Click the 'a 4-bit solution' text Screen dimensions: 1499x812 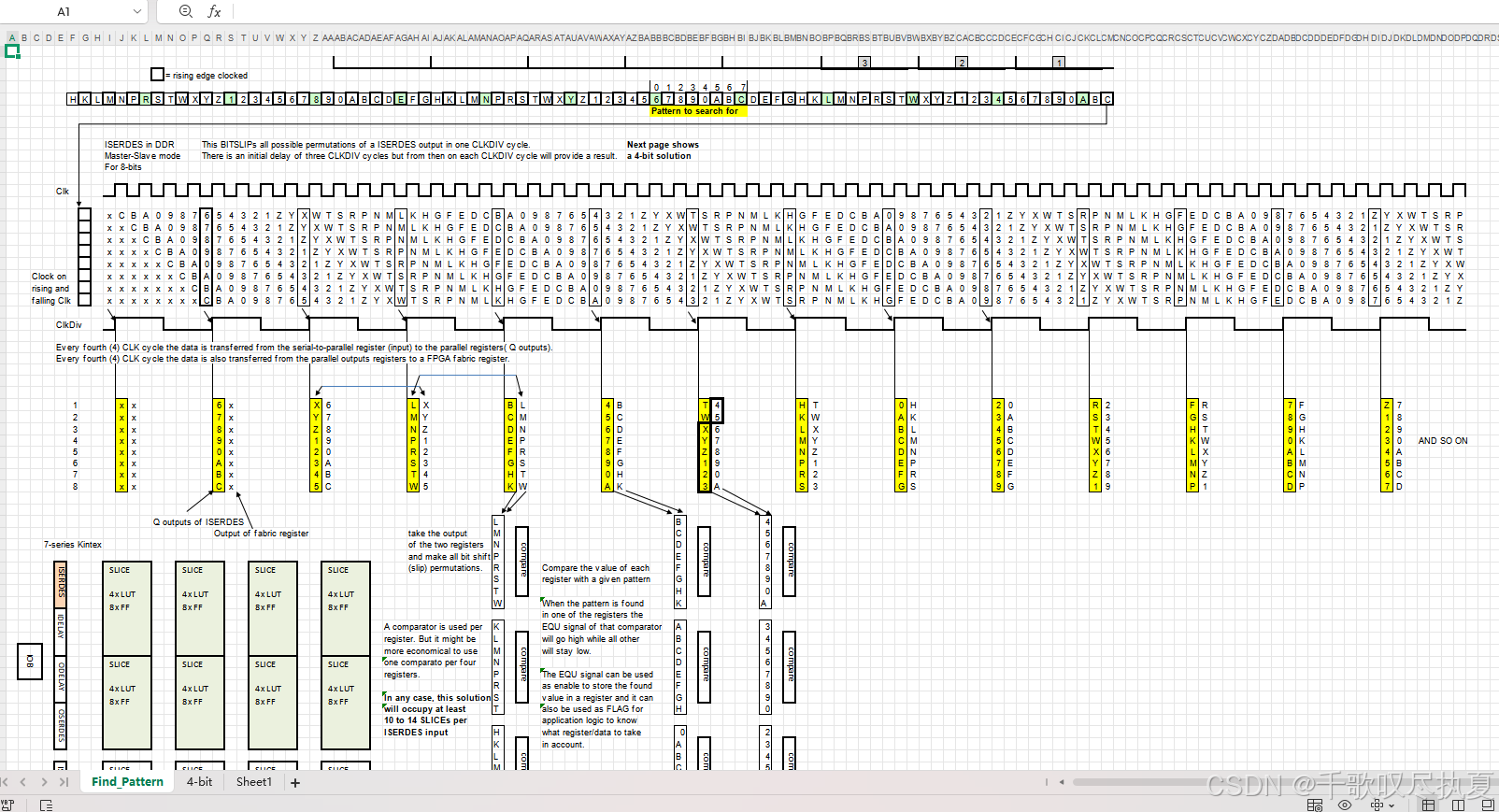pyautogui.click(x=659, y=156)
